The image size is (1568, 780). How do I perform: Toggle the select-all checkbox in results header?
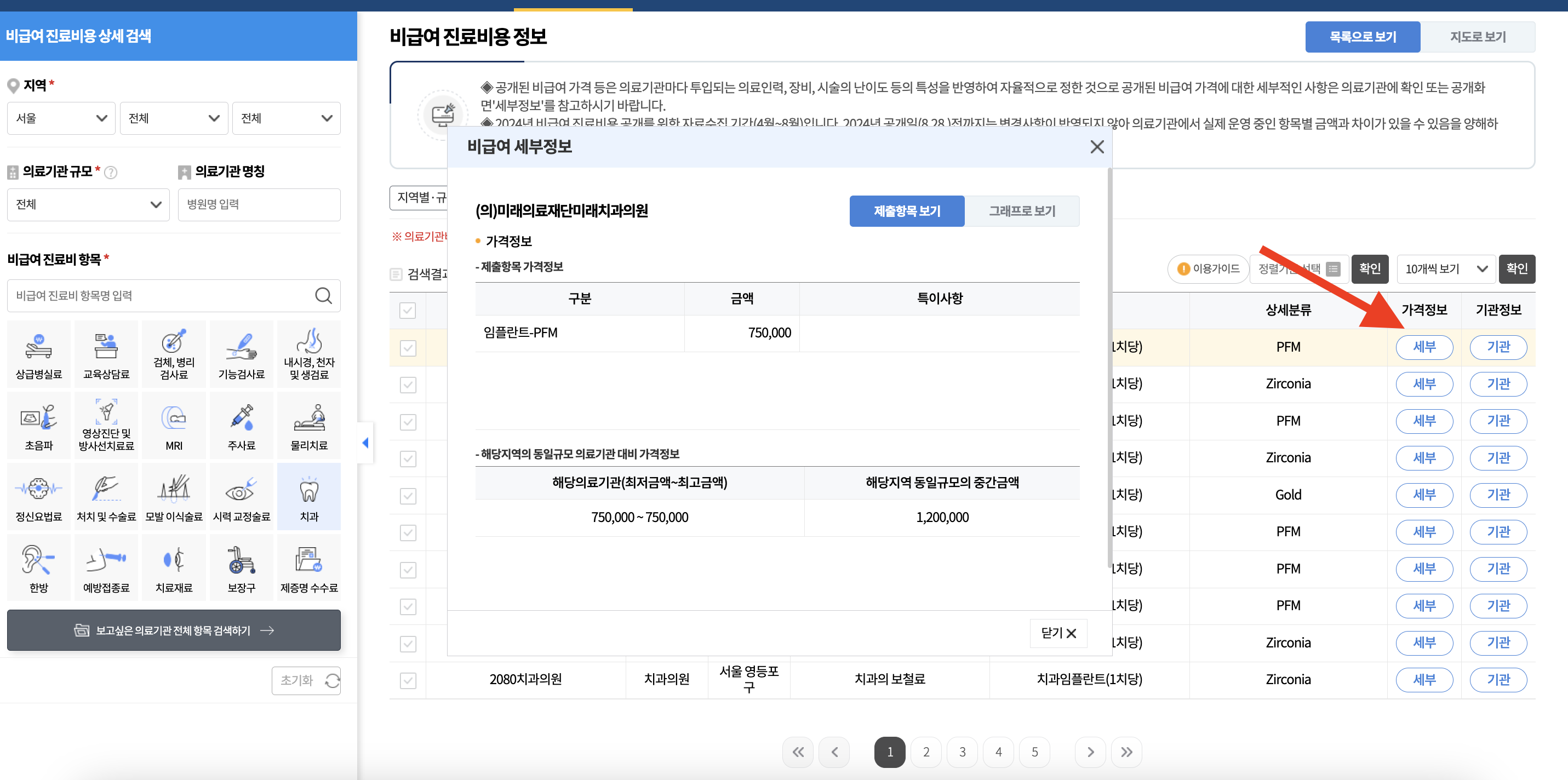coord(408,310)
